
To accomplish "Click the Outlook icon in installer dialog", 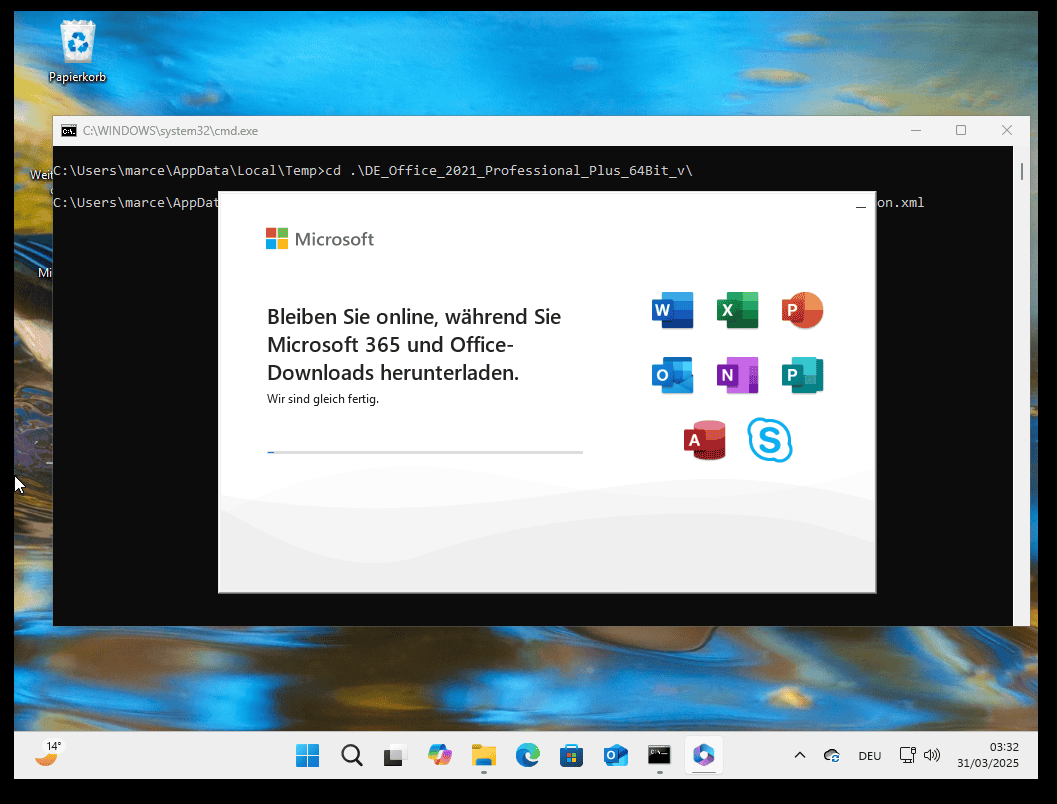I will click(x=672, y=375).
